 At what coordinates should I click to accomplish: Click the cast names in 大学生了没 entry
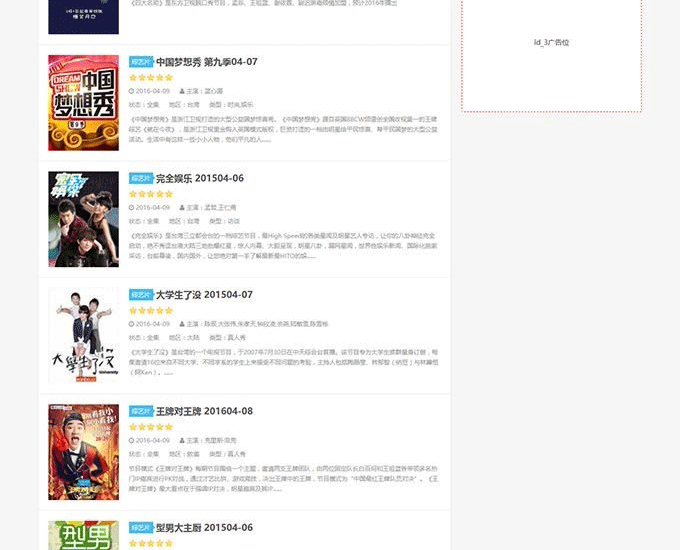pyautogui.click(x=266, y=324)
